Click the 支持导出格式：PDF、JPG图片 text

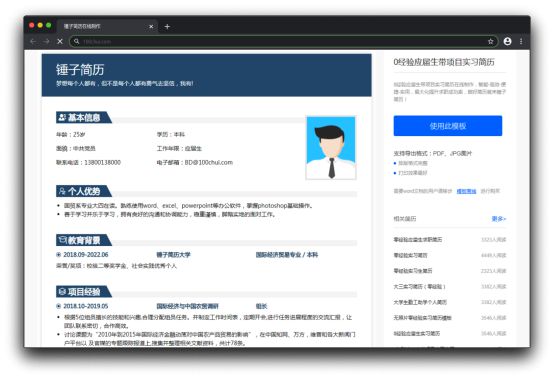(432, 153)
